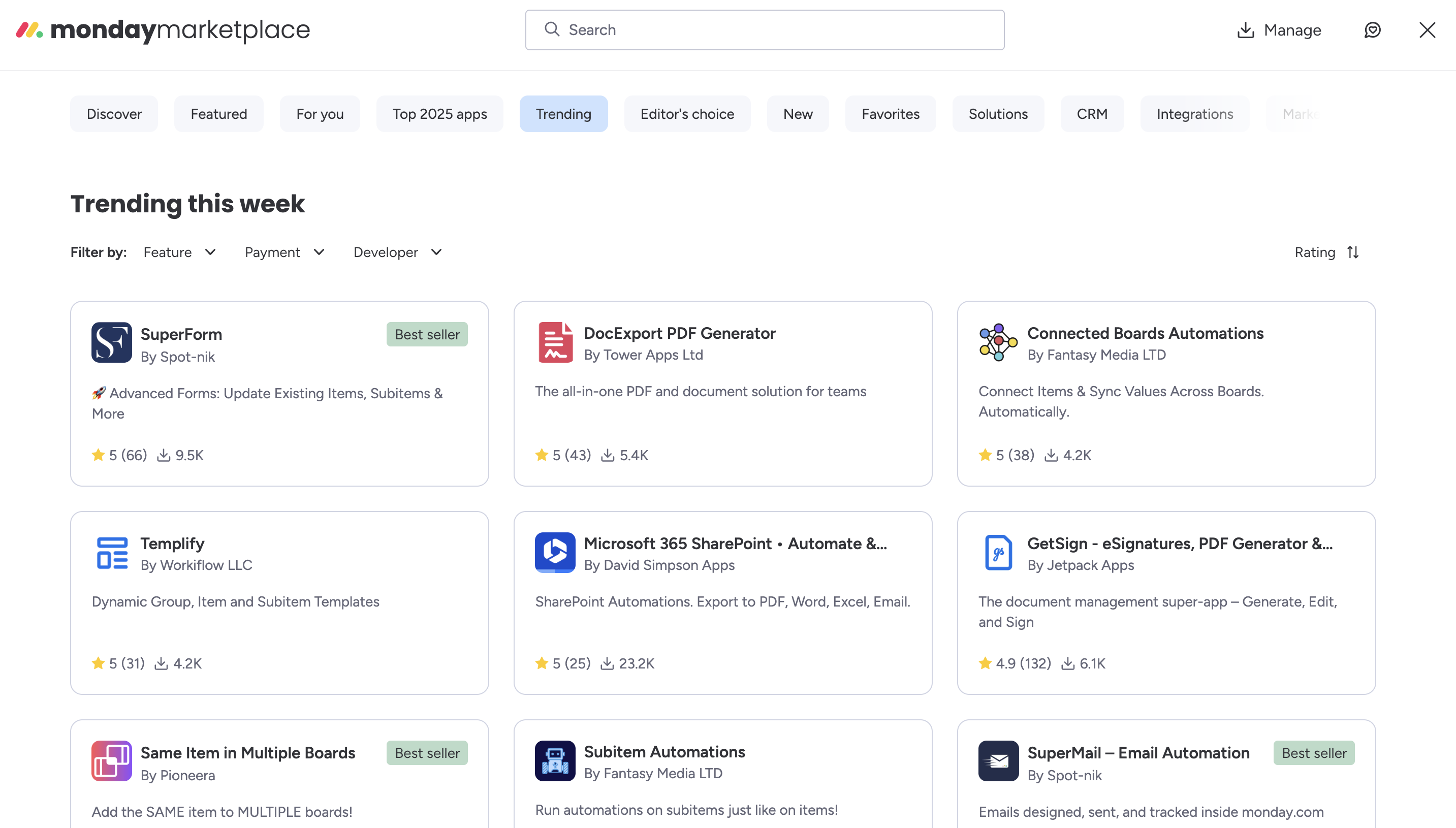Open the feedback chat icon
This screenshot has height=828, width=1456.
coord(1372,30)
